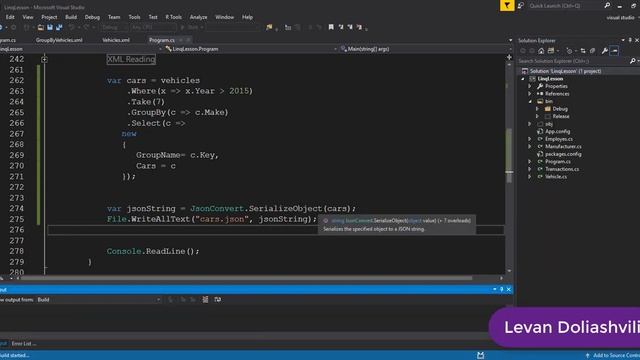Switch to the Error List tab
The width and height of the screenshot is (640, 360).
click(x=24, y=344)
